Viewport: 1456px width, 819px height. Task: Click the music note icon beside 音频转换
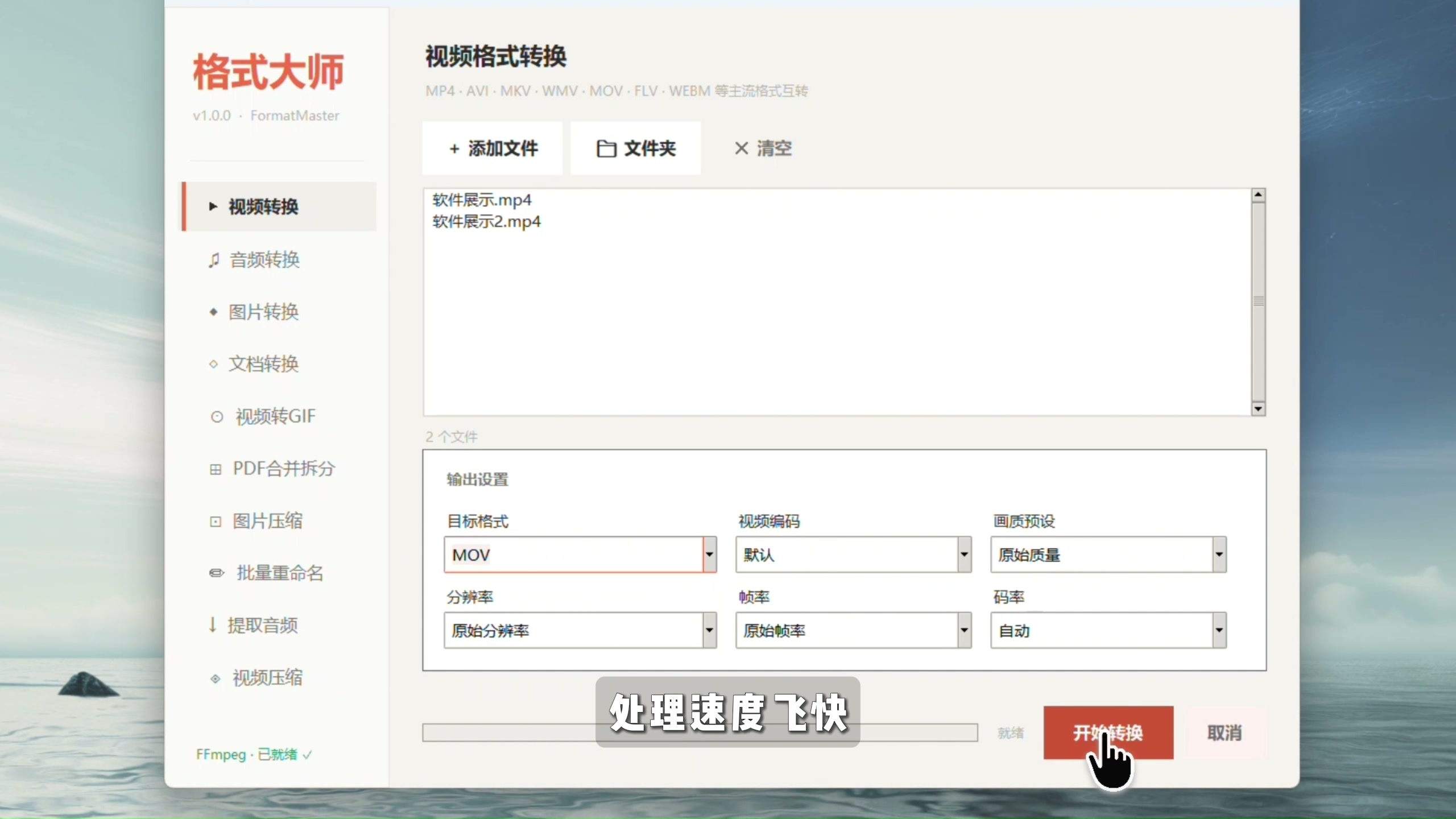[x=214, y=260]
